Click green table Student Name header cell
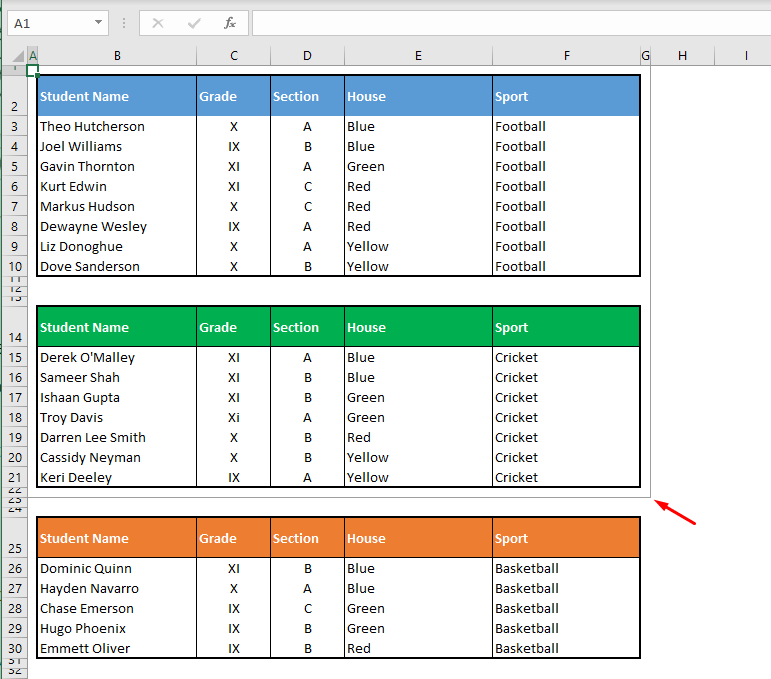771x679 pixels. point(117,327)
